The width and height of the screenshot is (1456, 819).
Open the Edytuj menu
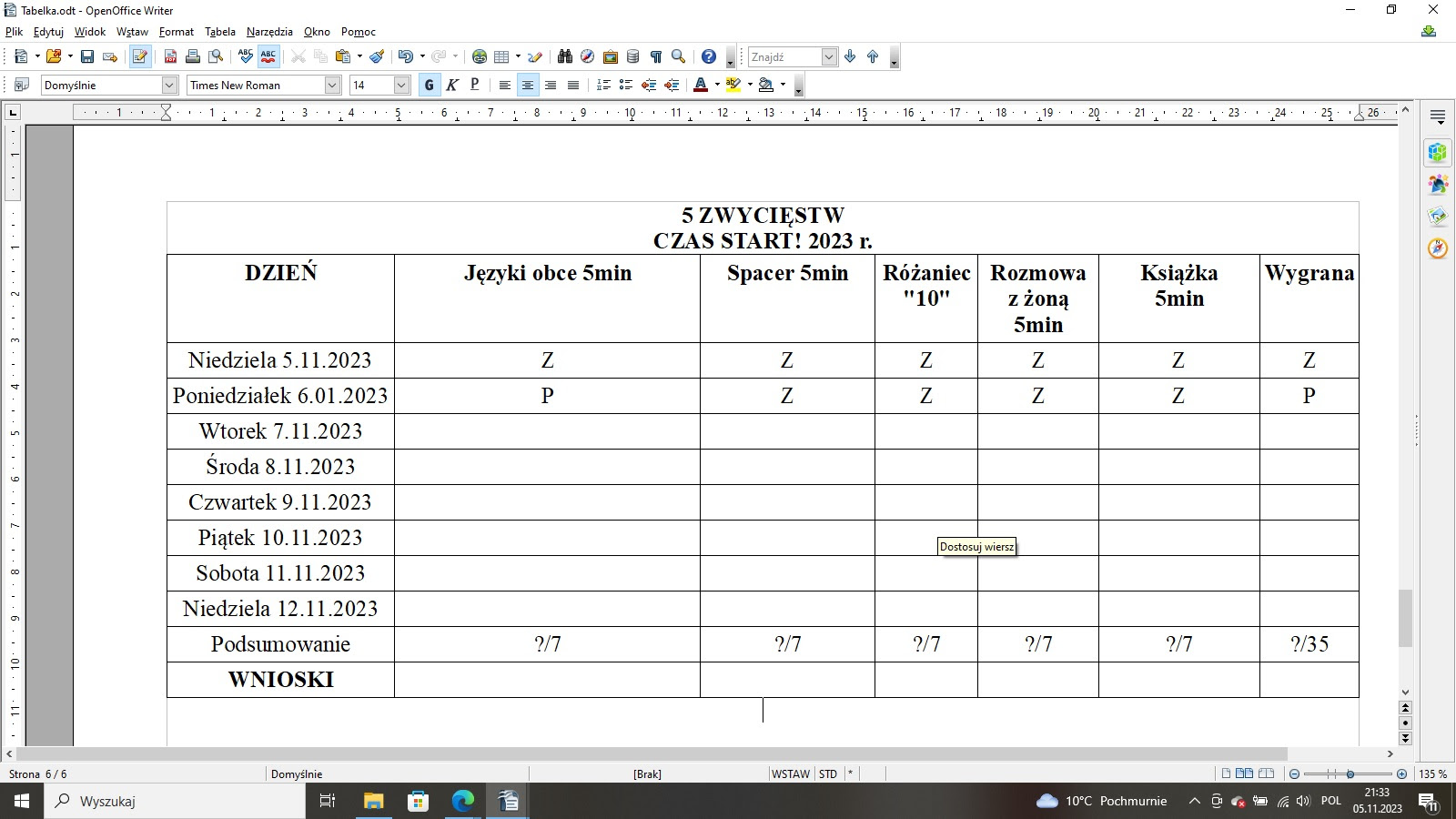tap(48, 32)
